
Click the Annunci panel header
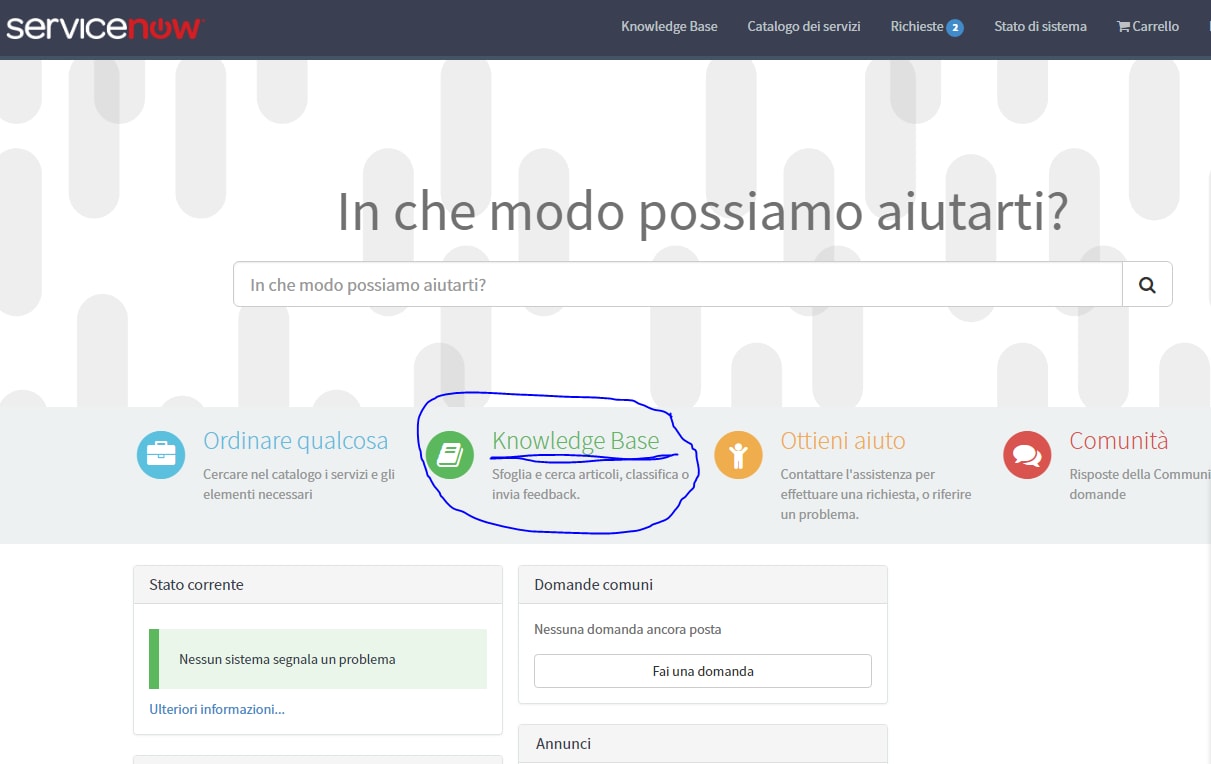[703, 744]
